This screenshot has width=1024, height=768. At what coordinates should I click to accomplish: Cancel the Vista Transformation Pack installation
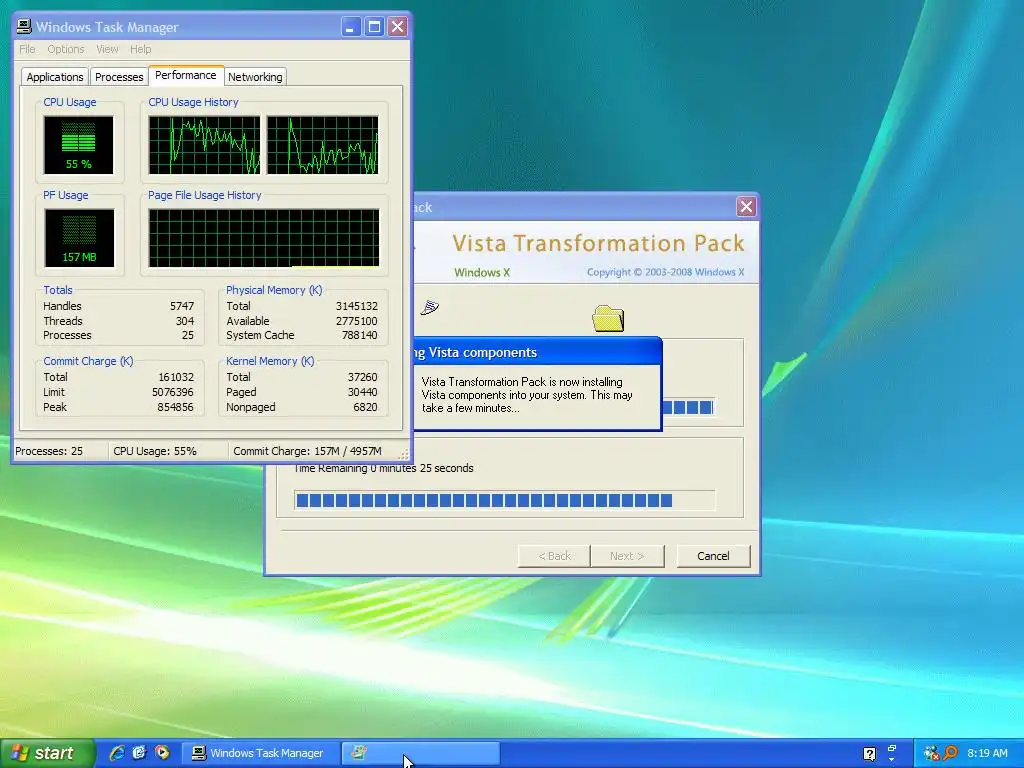713,556
